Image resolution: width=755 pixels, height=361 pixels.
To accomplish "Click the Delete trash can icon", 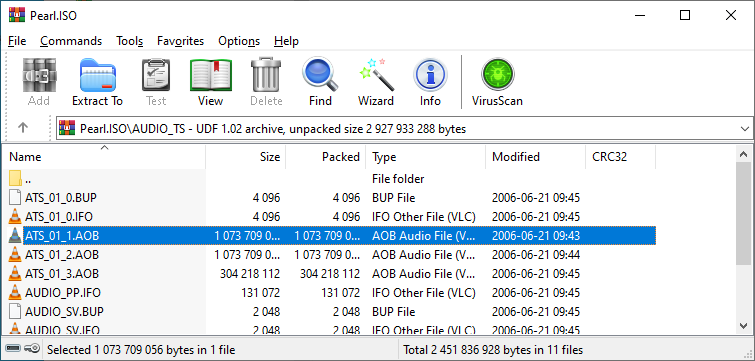I will [266, 76].
